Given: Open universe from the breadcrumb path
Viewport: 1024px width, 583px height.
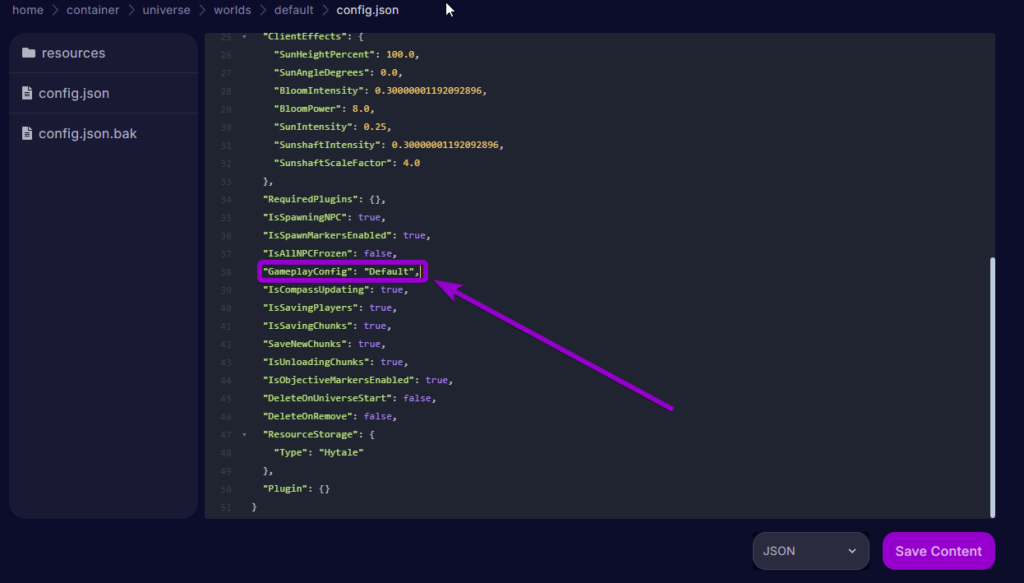Looking at the screenshot, I should pos(166,10).
